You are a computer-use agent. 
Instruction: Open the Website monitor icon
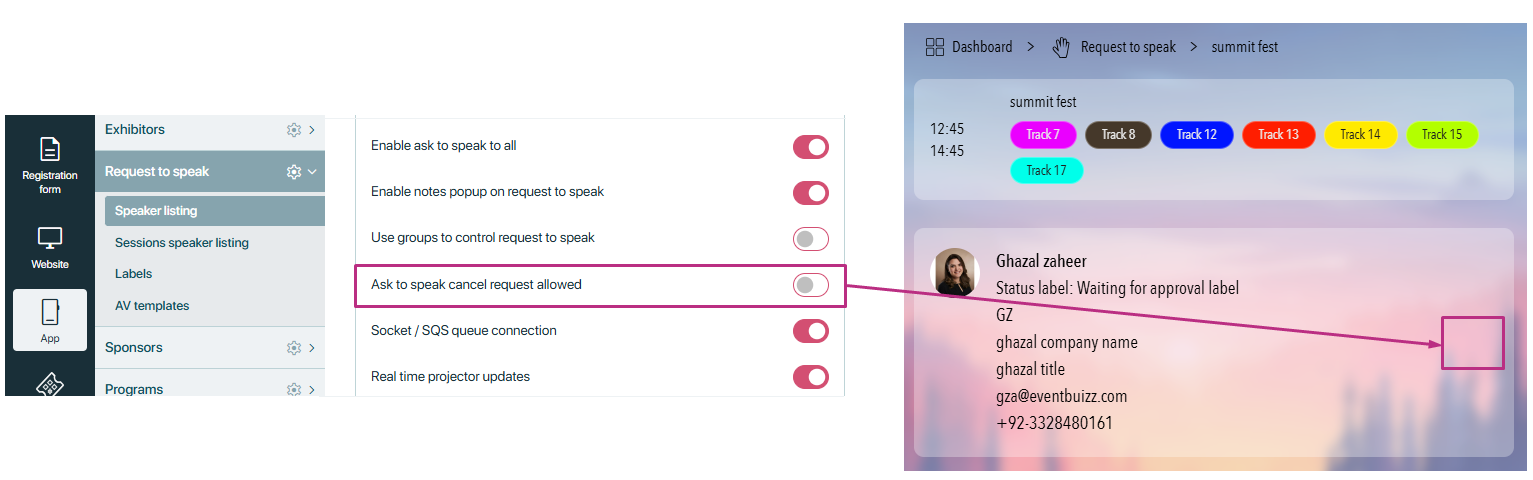coord(50,239)
